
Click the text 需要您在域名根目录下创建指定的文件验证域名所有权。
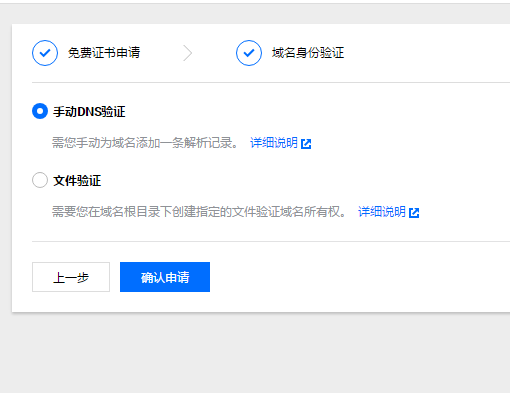coord(200,212)
